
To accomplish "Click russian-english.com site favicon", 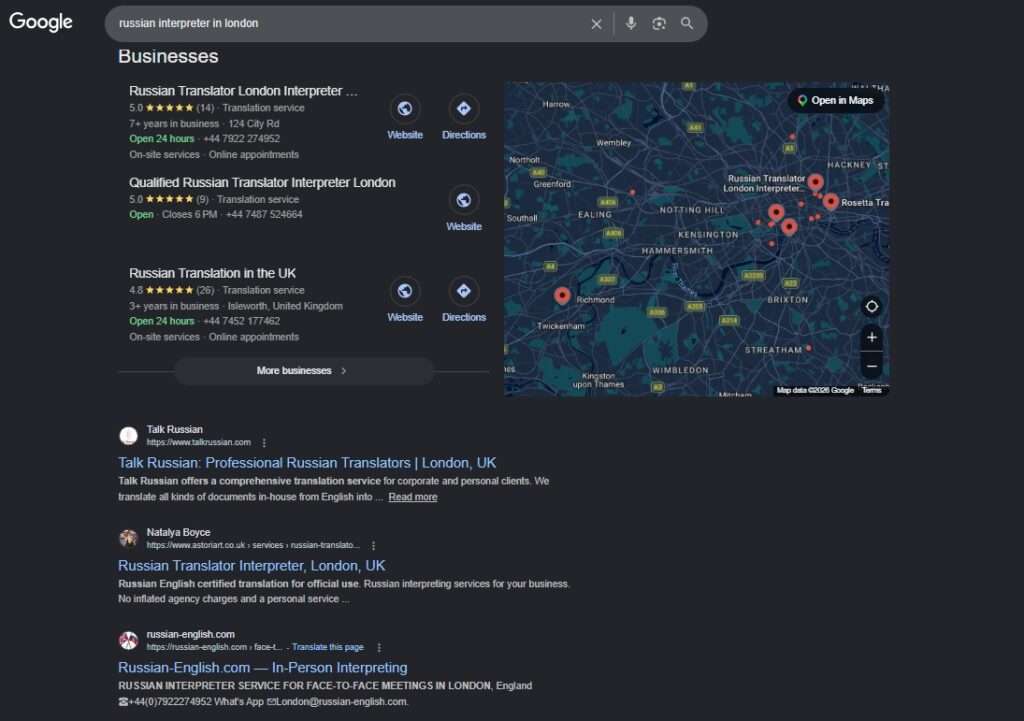I will click(129, 640).
